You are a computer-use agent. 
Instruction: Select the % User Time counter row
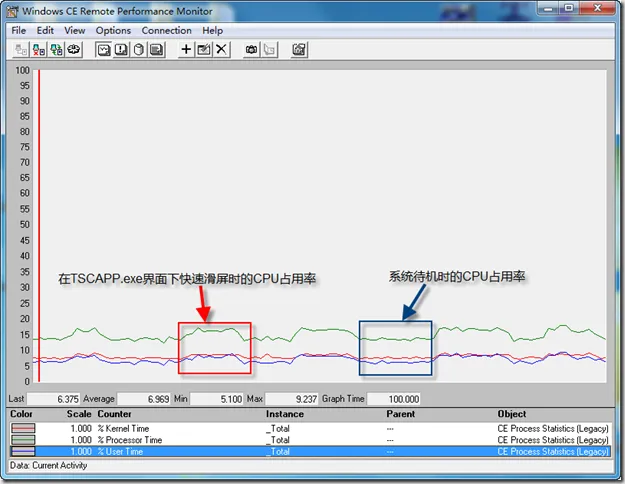pos(310,451)
